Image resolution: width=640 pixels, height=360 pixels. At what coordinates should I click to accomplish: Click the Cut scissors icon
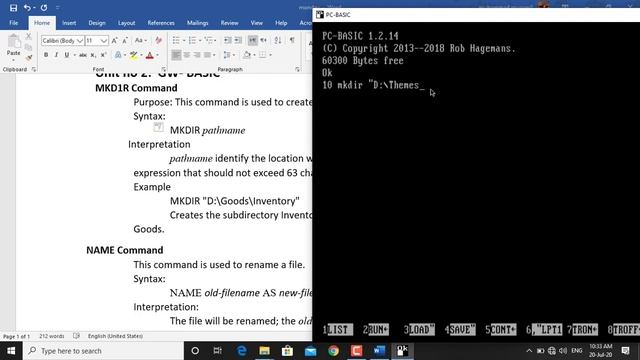tap(29, 37)
